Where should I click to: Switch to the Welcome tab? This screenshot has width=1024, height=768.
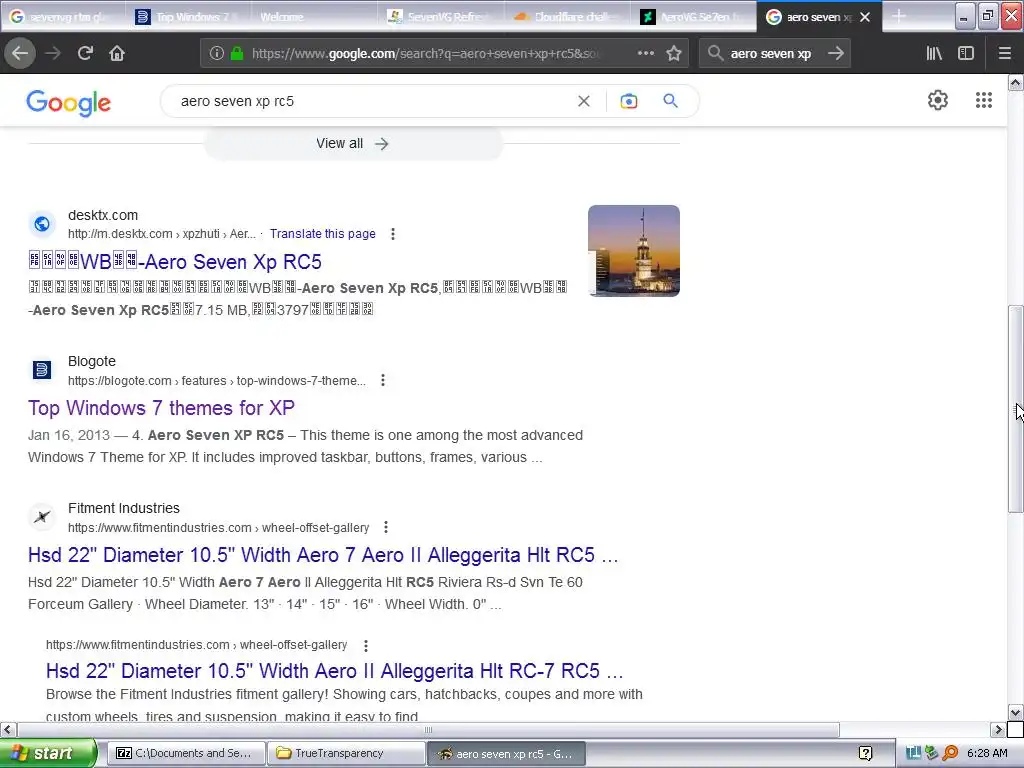pyautogui.click(x=313, y=17)
